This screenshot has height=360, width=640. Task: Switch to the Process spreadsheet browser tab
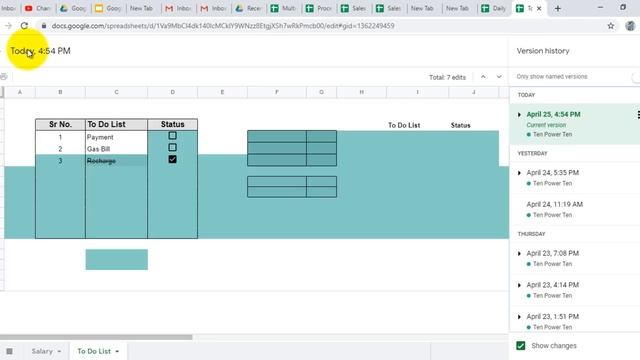point(319,8)
